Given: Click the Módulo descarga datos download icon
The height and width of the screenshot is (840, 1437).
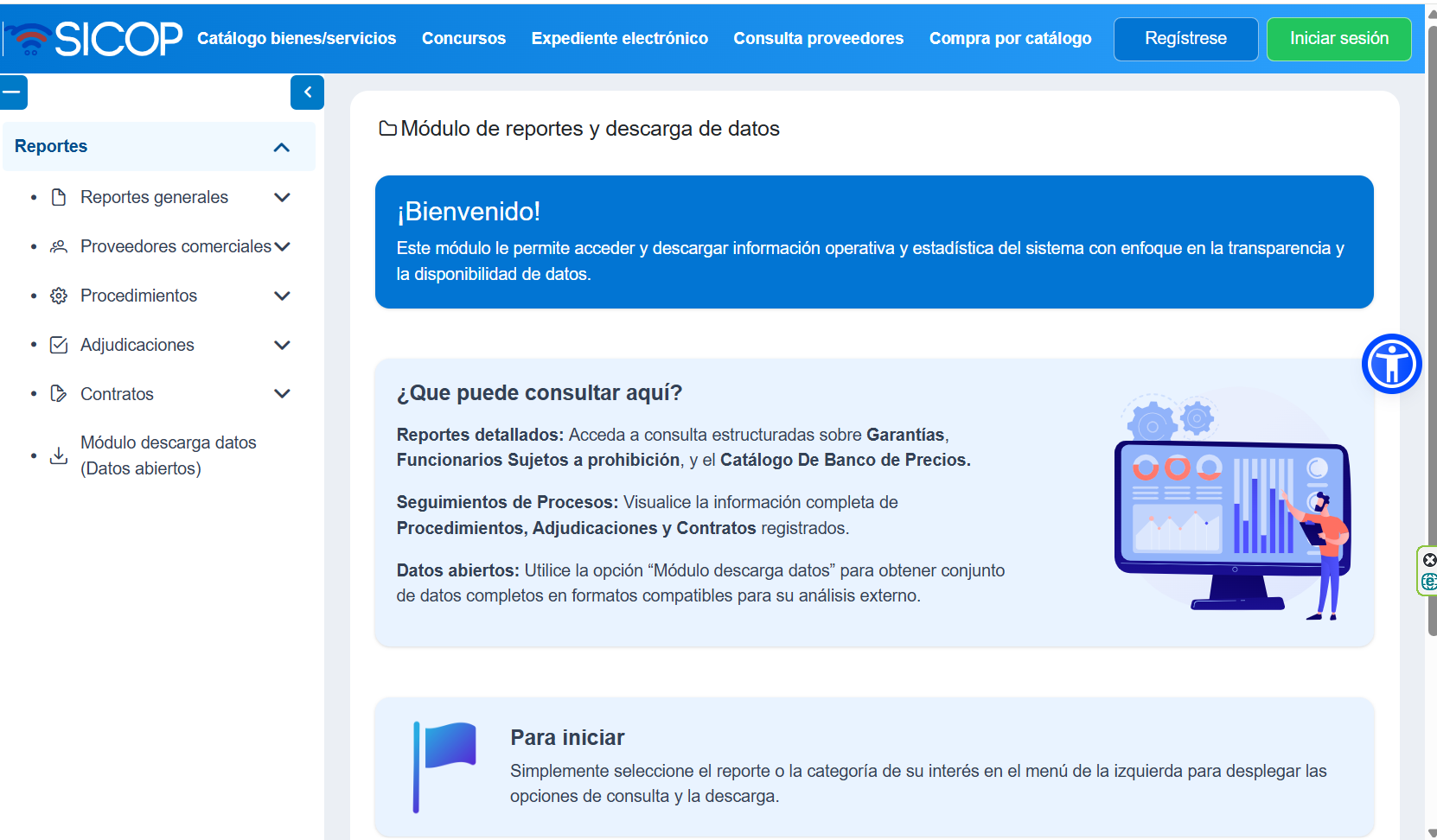Looking at the screenshot, I should click(58, 455).
